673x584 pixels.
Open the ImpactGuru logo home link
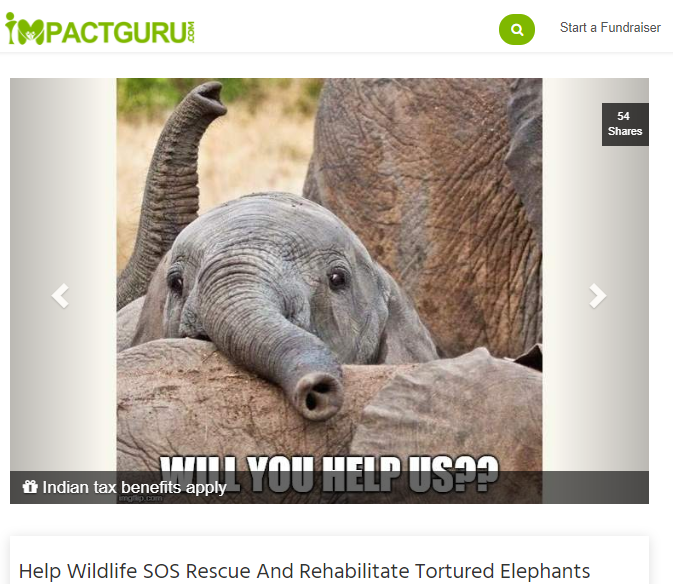point(100,29)
